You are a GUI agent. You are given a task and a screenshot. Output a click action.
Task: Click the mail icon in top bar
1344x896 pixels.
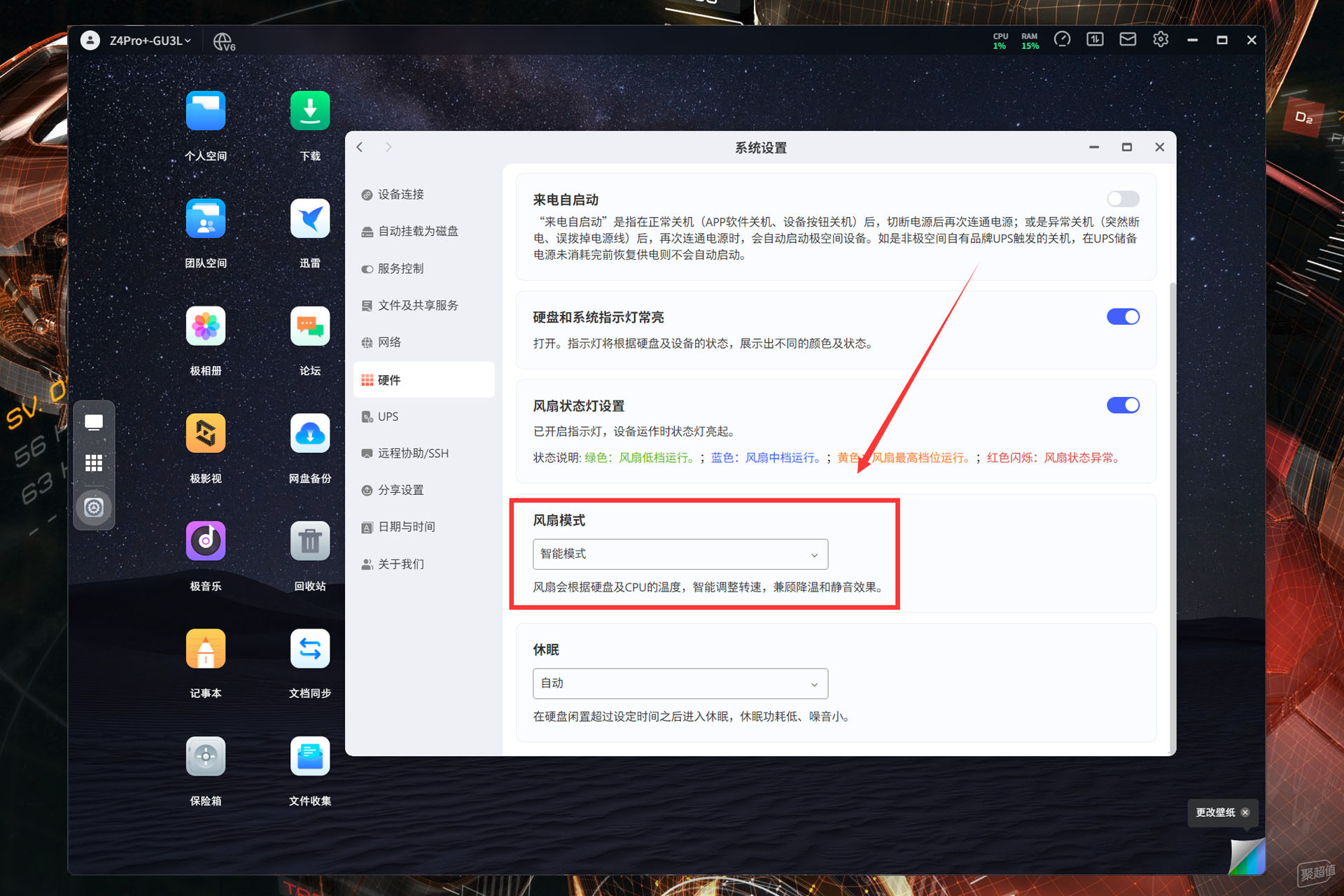point(1128,40)
